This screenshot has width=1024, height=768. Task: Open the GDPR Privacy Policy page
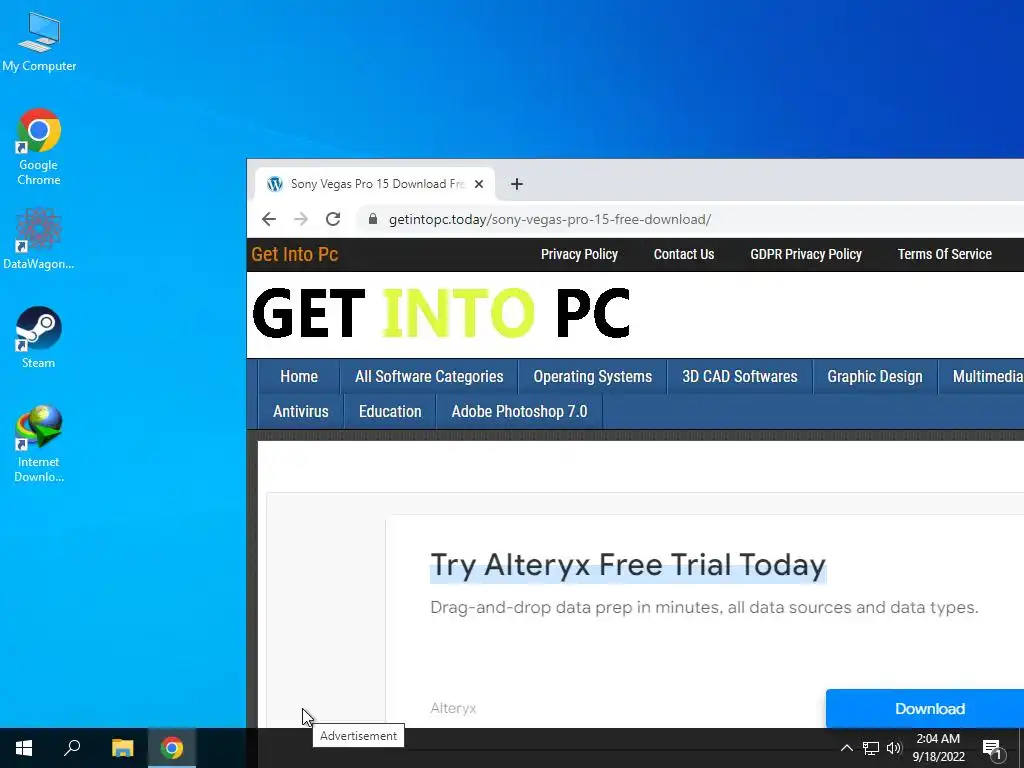[806, 254]
